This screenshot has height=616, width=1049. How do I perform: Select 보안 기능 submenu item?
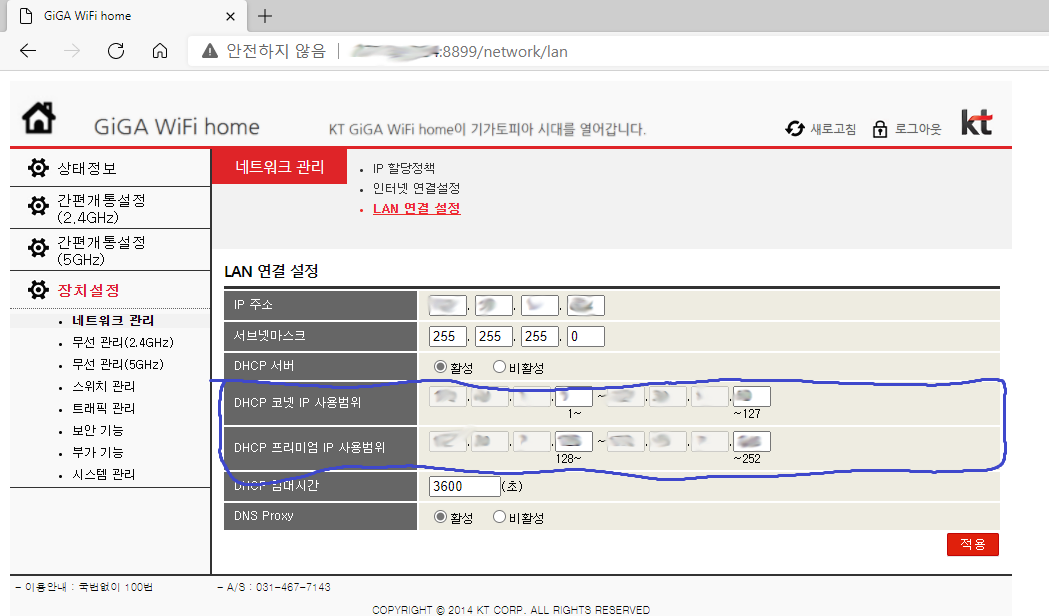[98, 431]
